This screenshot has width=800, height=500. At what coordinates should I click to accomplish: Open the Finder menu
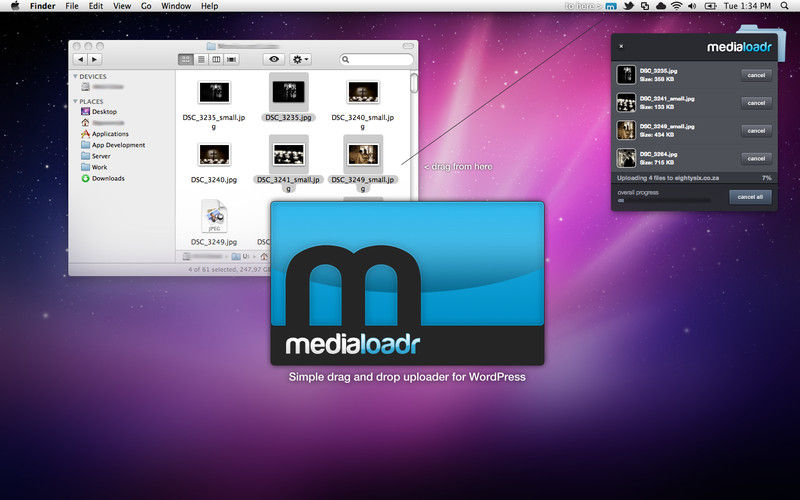42,6
